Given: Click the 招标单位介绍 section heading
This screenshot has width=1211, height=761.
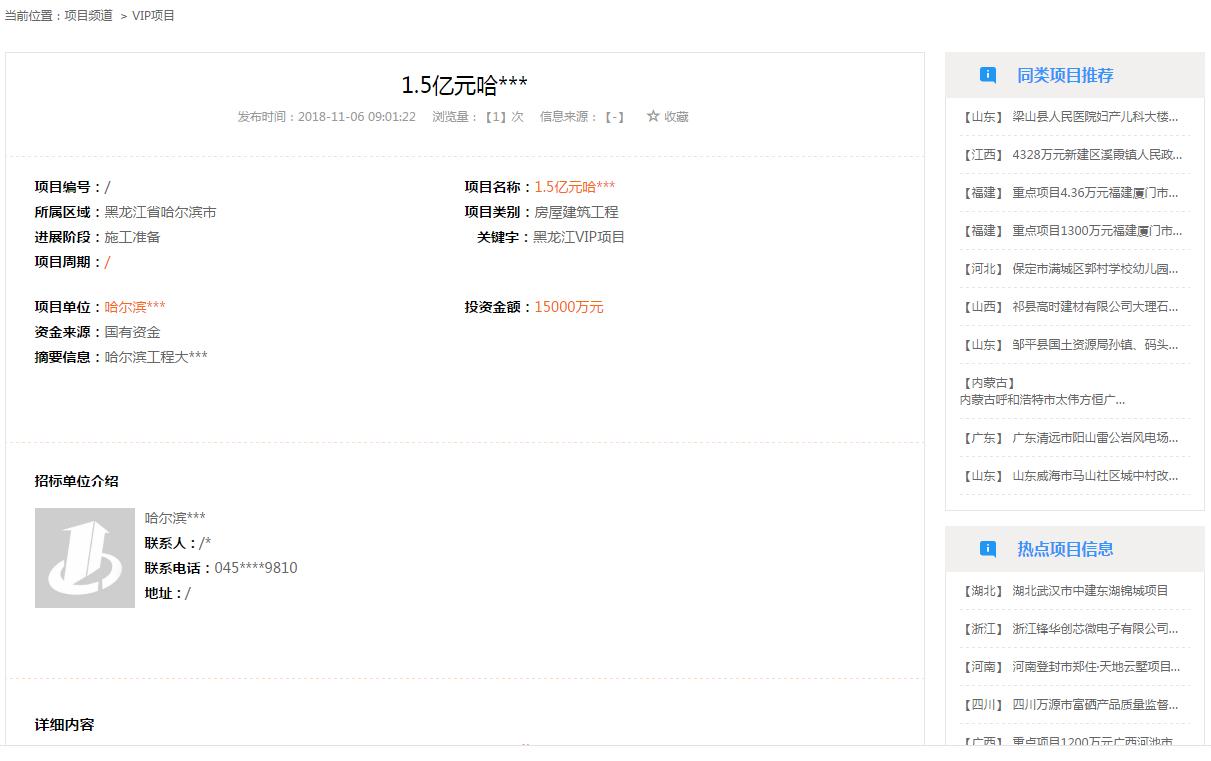Looking at the screenshot, I should point(77,480).
